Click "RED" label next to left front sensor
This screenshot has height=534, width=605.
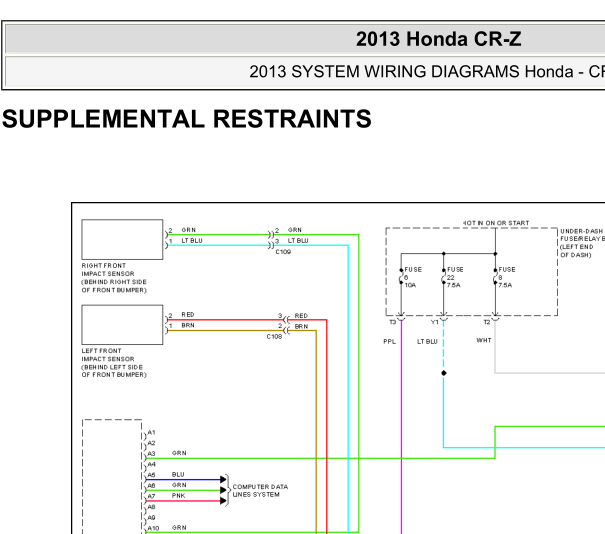[188, 314]
